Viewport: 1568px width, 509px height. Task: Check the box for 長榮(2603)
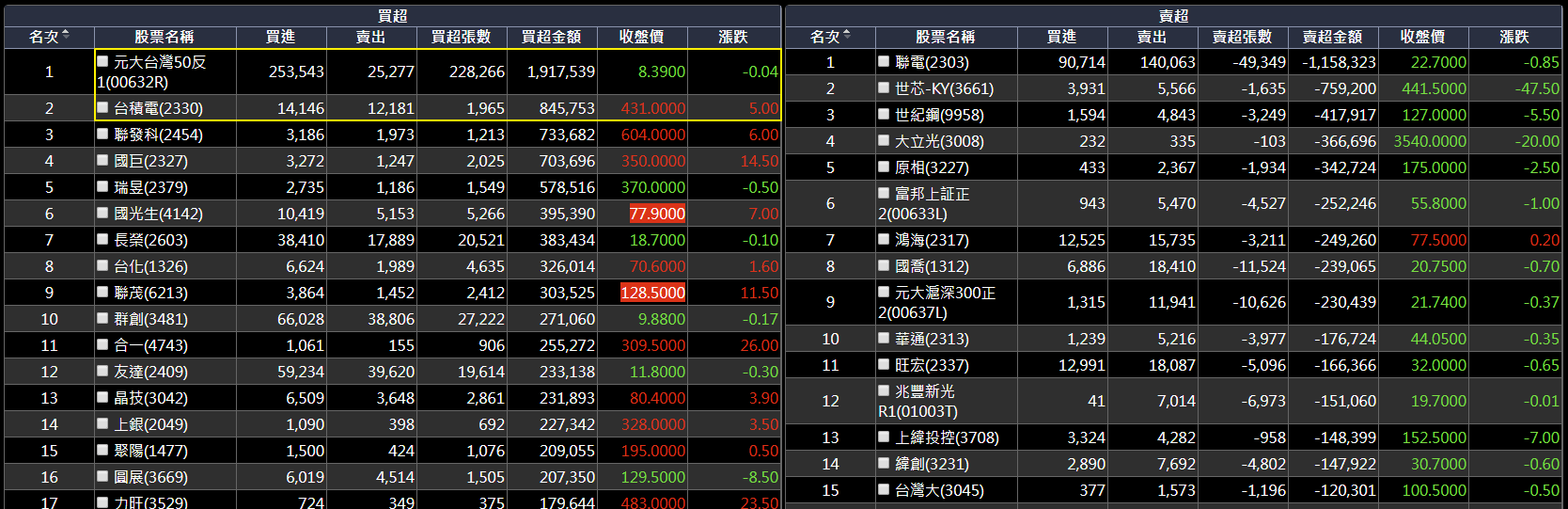coord(103,240)
